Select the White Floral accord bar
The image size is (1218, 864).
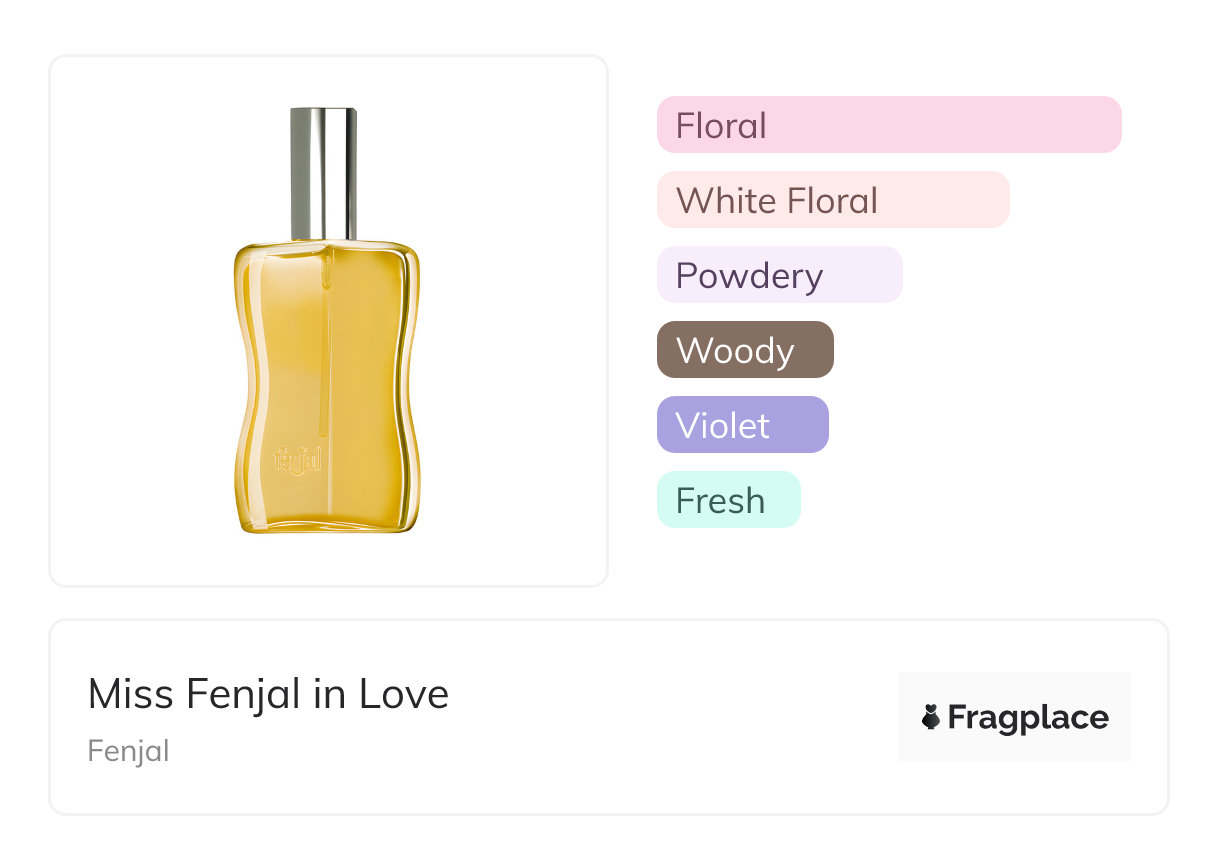click(832, 200)
